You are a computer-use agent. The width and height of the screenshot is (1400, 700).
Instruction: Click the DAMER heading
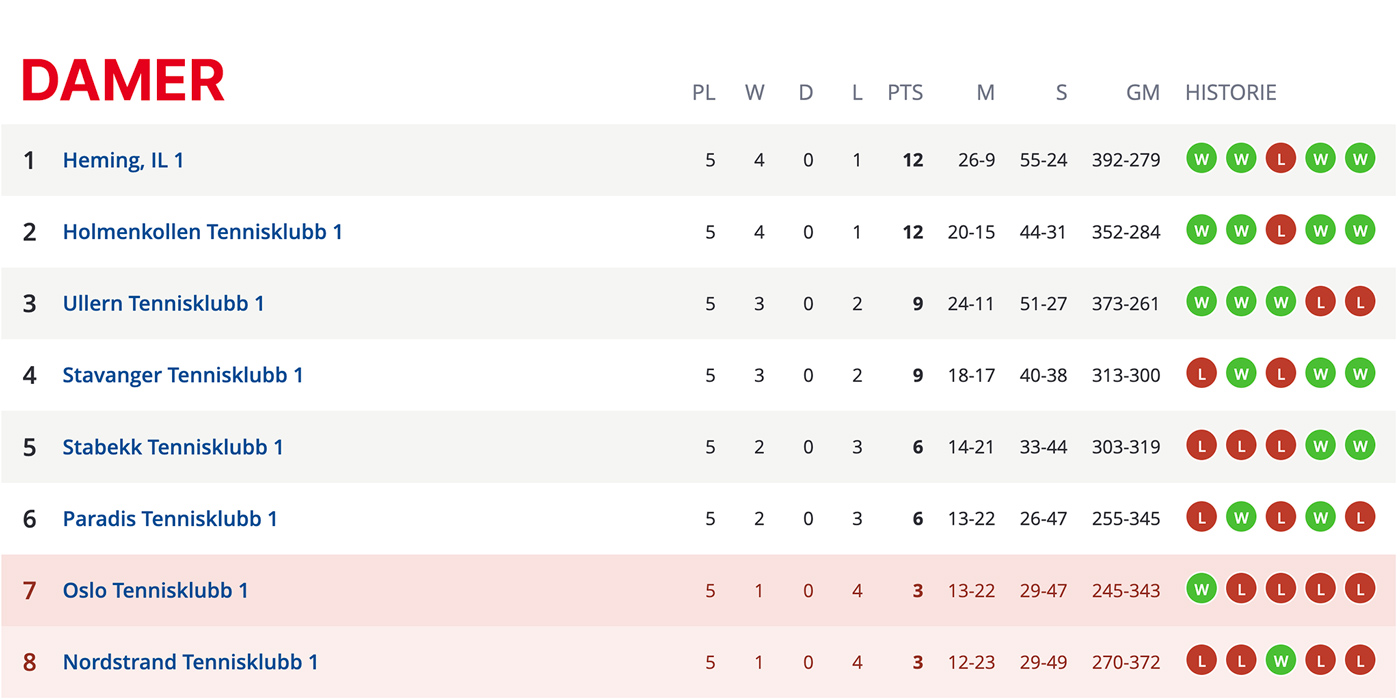click(x=123, y=80)
